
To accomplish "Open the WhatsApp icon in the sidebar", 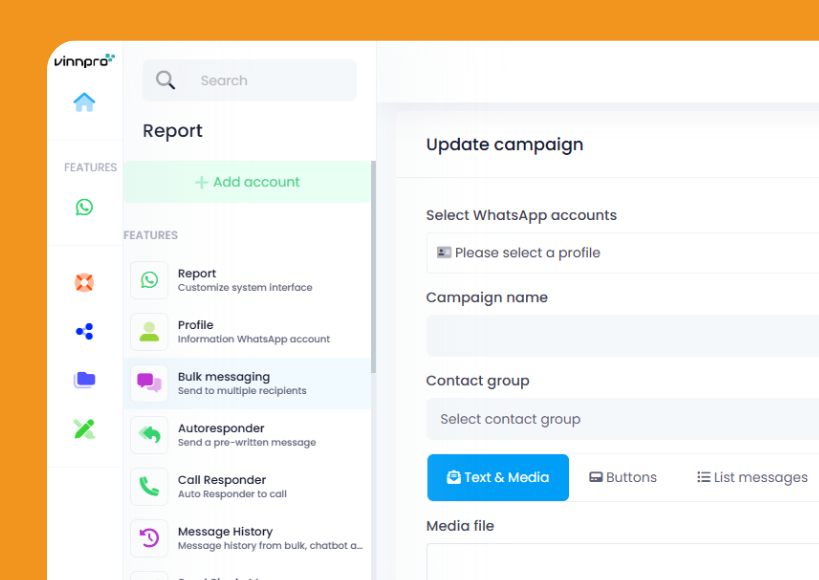I will click(84, 207).
